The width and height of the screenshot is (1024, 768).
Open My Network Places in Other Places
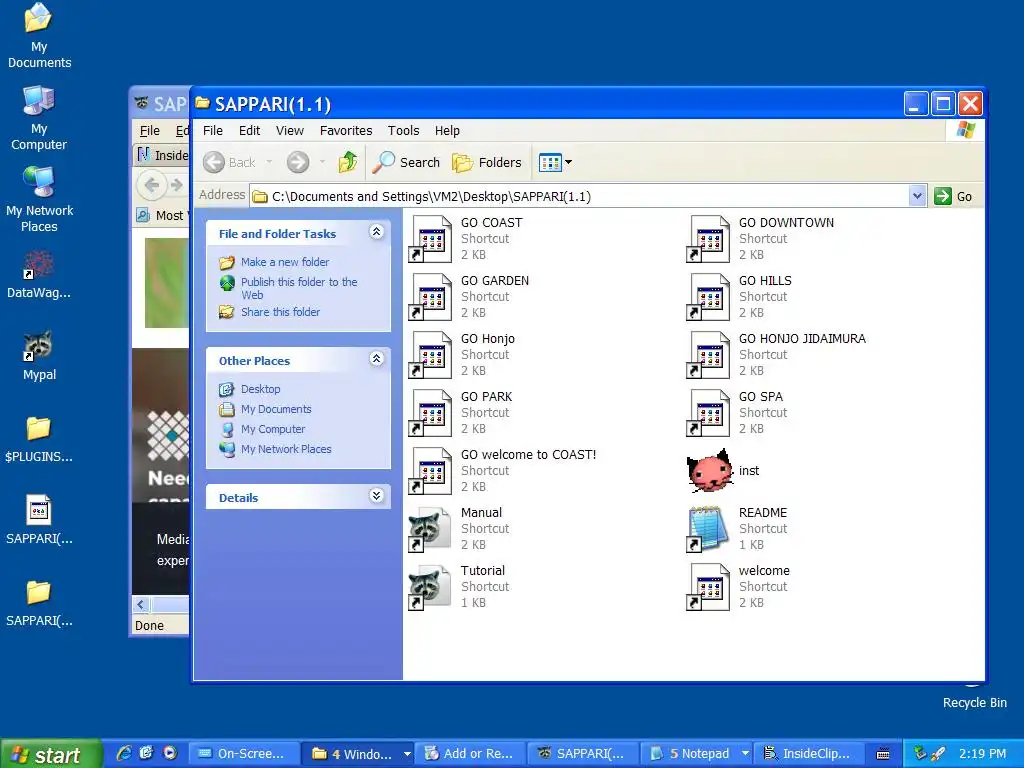[x=286, y=449]
